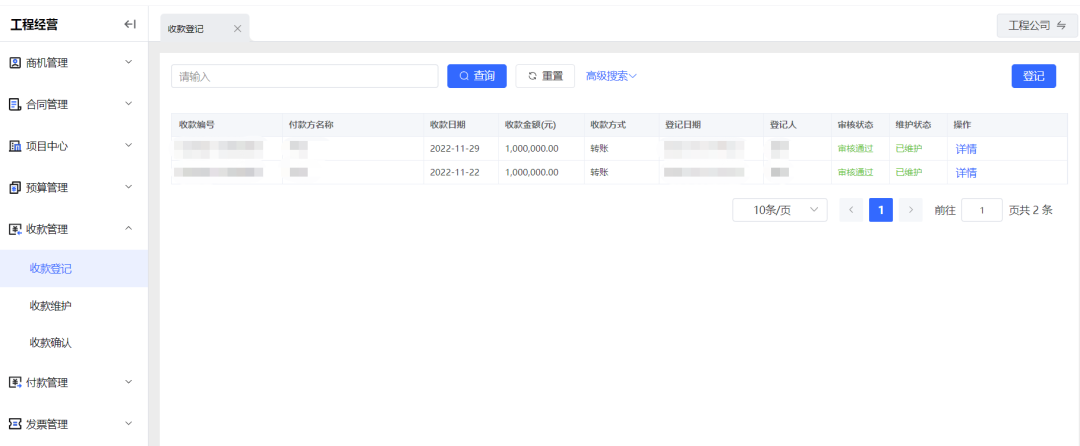
Task: Collapse the 工程经营 sidebar with arrow icon
Action: click(129, 25)
